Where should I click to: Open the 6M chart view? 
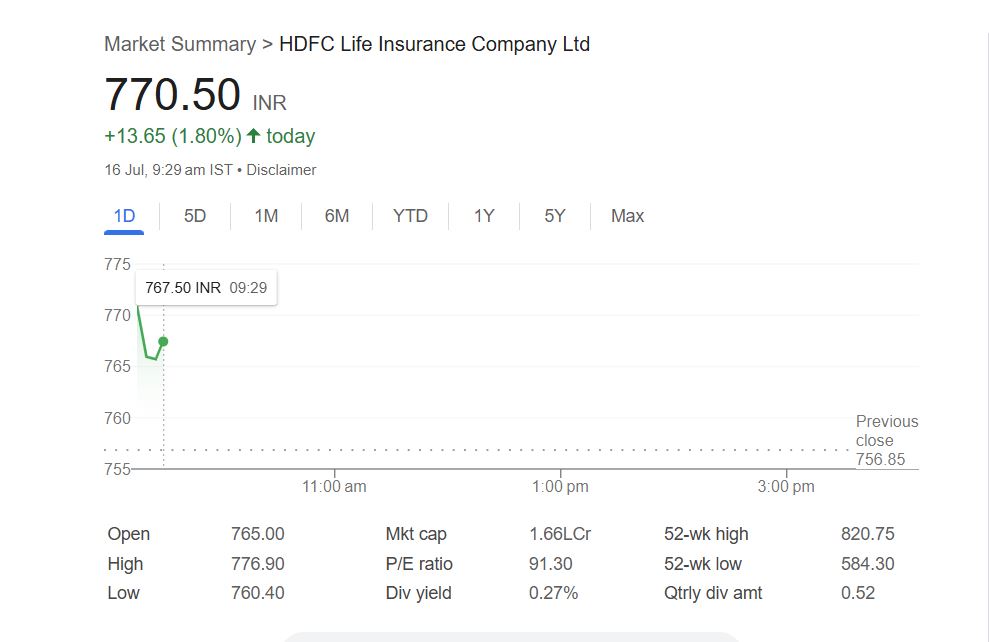[x=337, y=216]
